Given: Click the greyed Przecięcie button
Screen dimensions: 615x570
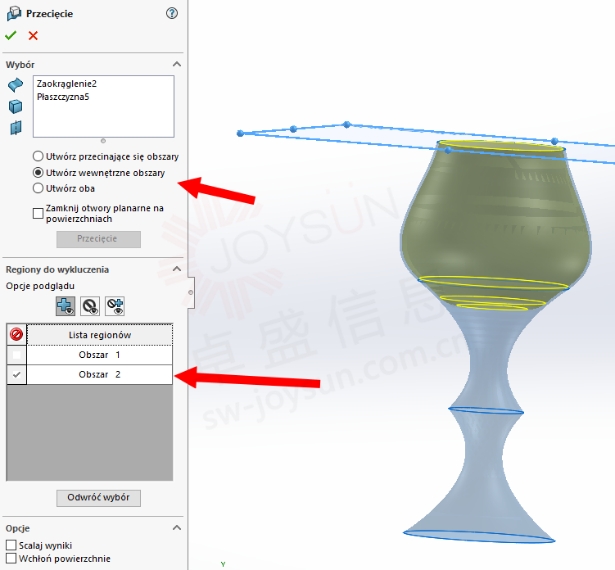Looking at the screenshot, I should (x=98, y=239).
